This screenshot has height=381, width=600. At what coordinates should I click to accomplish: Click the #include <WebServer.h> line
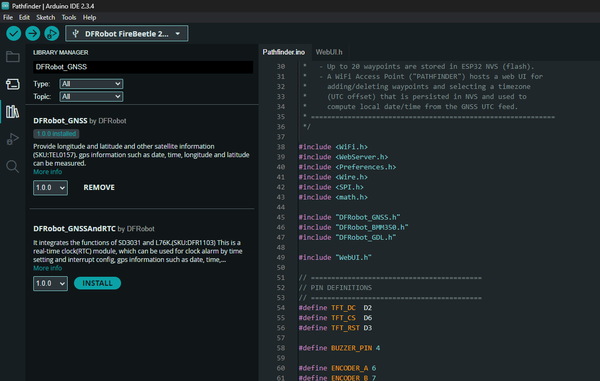click(343, 157)
